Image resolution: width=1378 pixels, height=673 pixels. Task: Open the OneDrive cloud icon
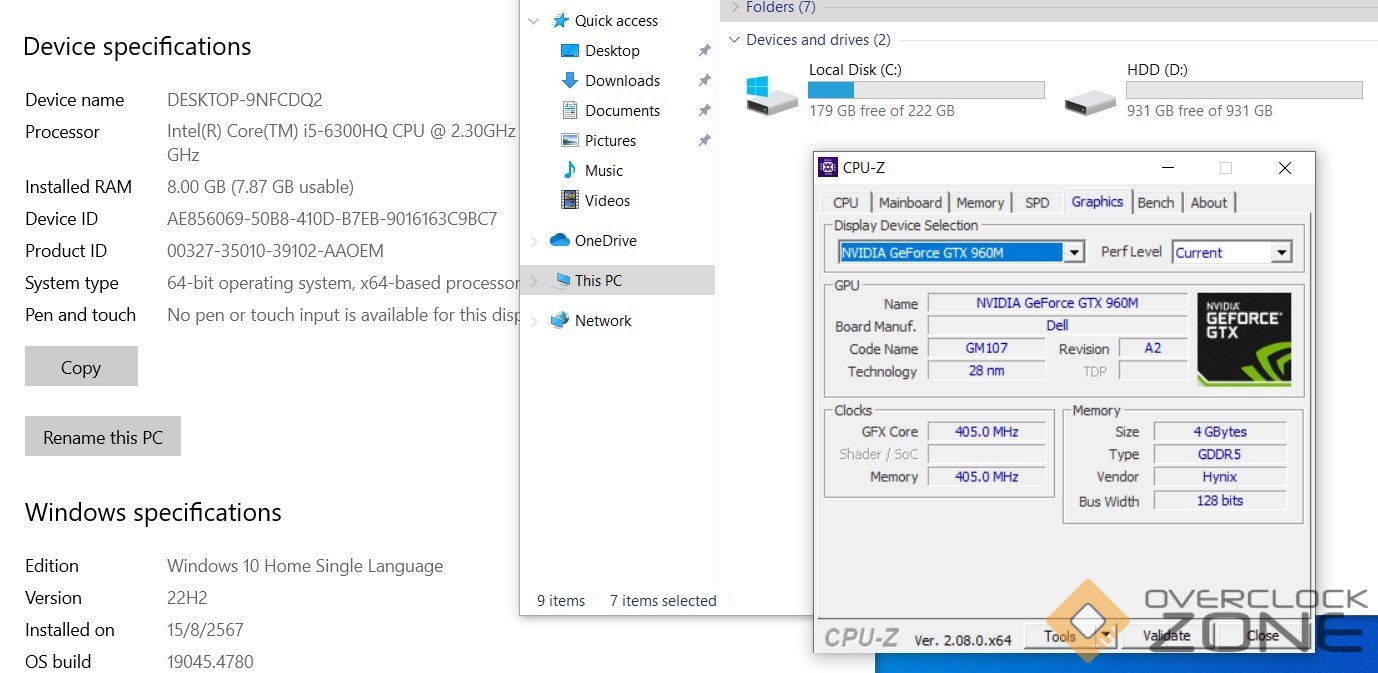click(x=559, y=240)
